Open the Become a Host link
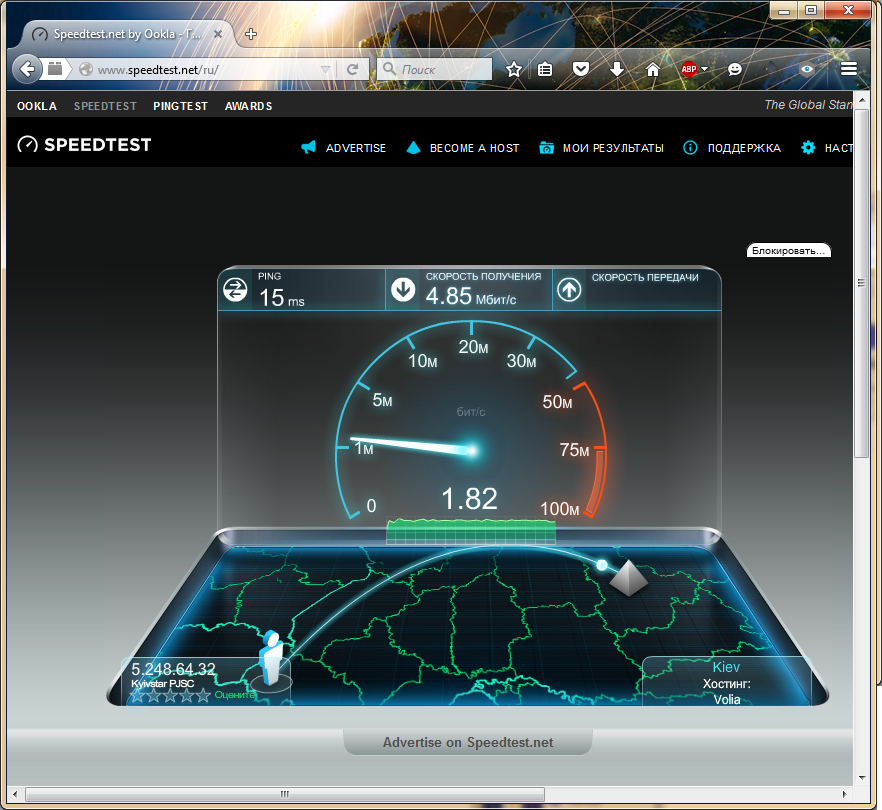Image resolution: width=882 pixels, height=810 pixels. click(x=473, y=148)
